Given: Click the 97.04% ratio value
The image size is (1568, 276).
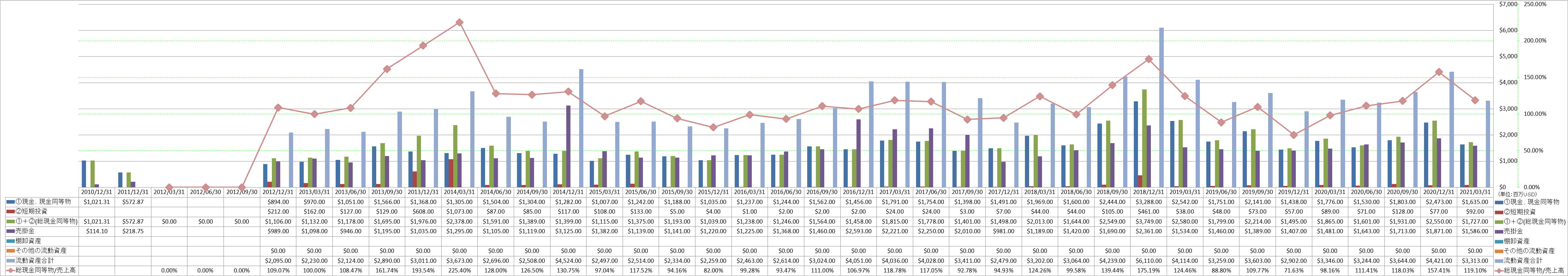Looking at the screenshot, I should pyautogui.click(x=605, y=270).
